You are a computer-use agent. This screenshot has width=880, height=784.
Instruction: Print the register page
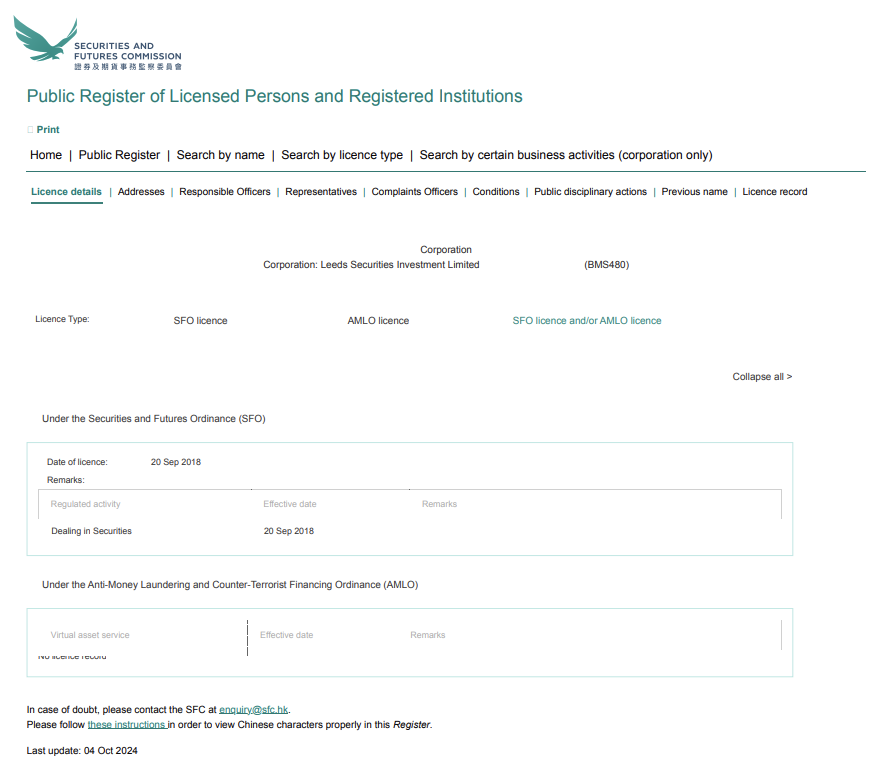click(x=48, y=130)
